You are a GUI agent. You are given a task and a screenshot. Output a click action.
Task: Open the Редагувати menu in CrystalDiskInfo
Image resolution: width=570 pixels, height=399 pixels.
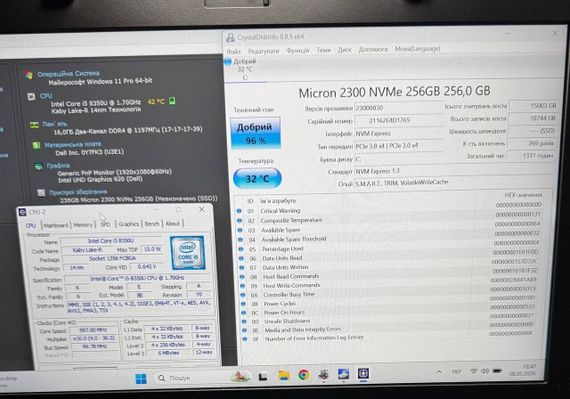tap(264, 51)
